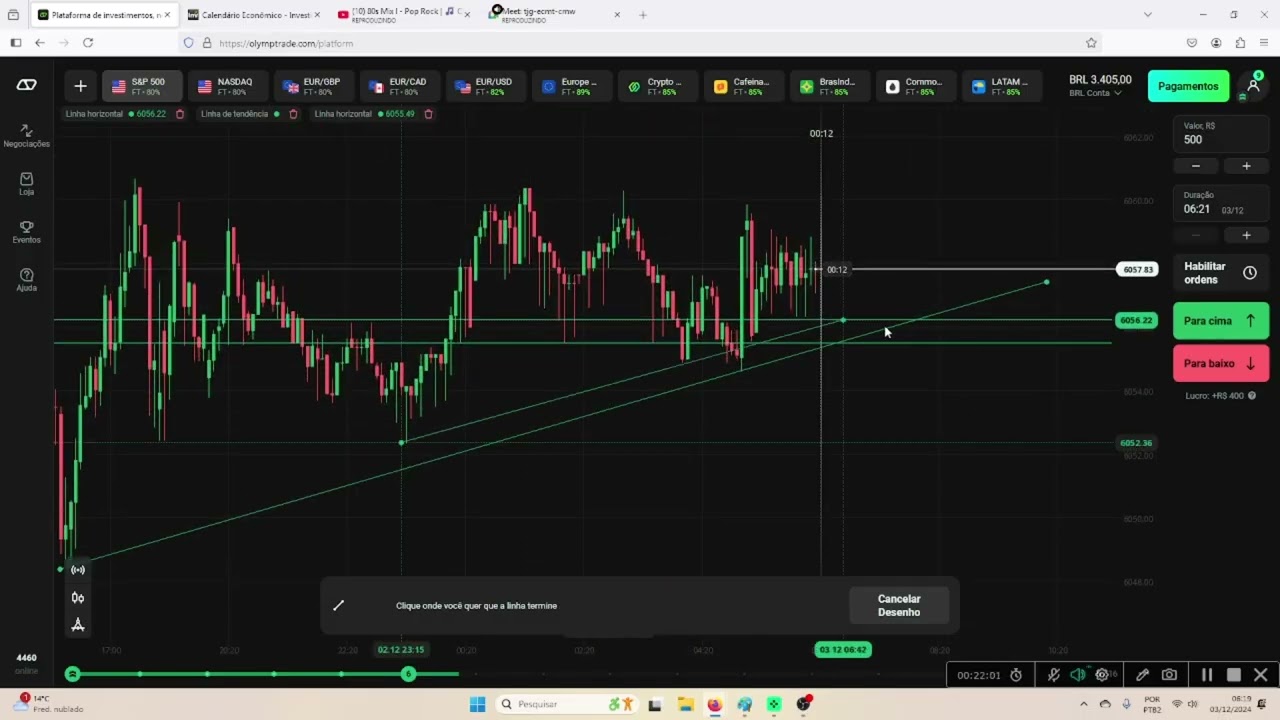Toggle the recorder microphone mute
The image size is (1280, 720).
click(x=1053, y=675)
